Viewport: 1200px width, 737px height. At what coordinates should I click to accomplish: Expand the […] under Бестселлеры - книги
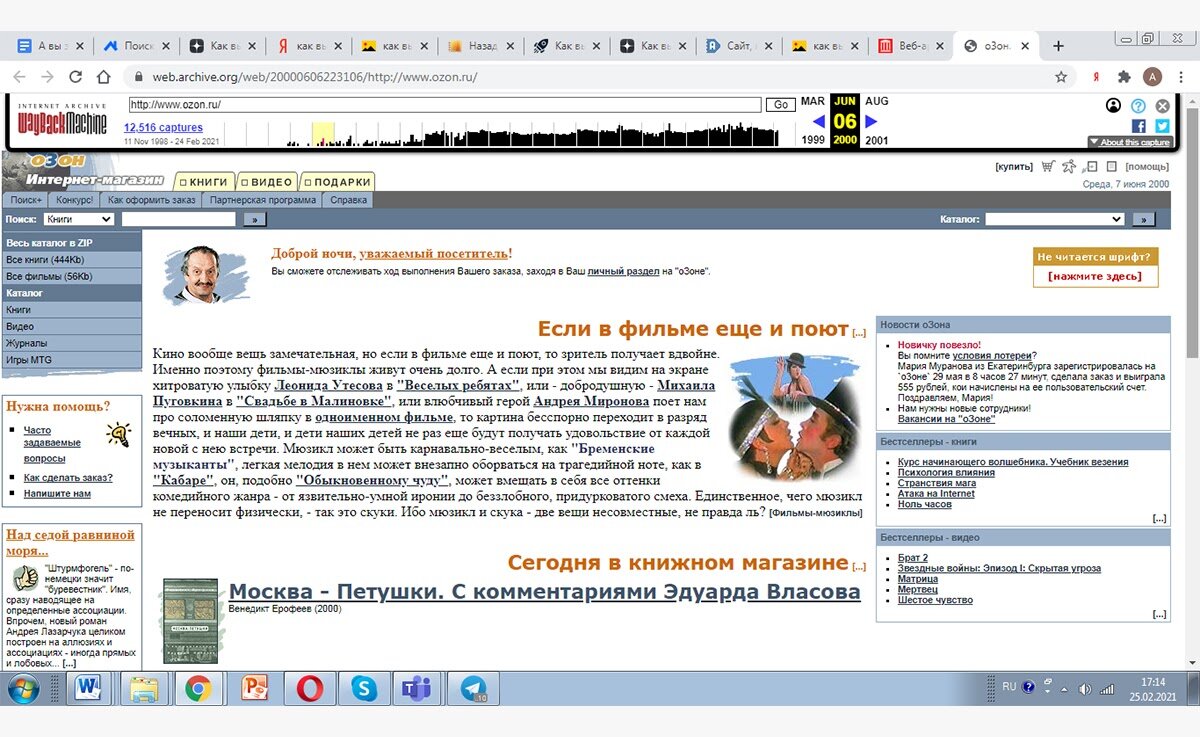[x=1159, y=518]
